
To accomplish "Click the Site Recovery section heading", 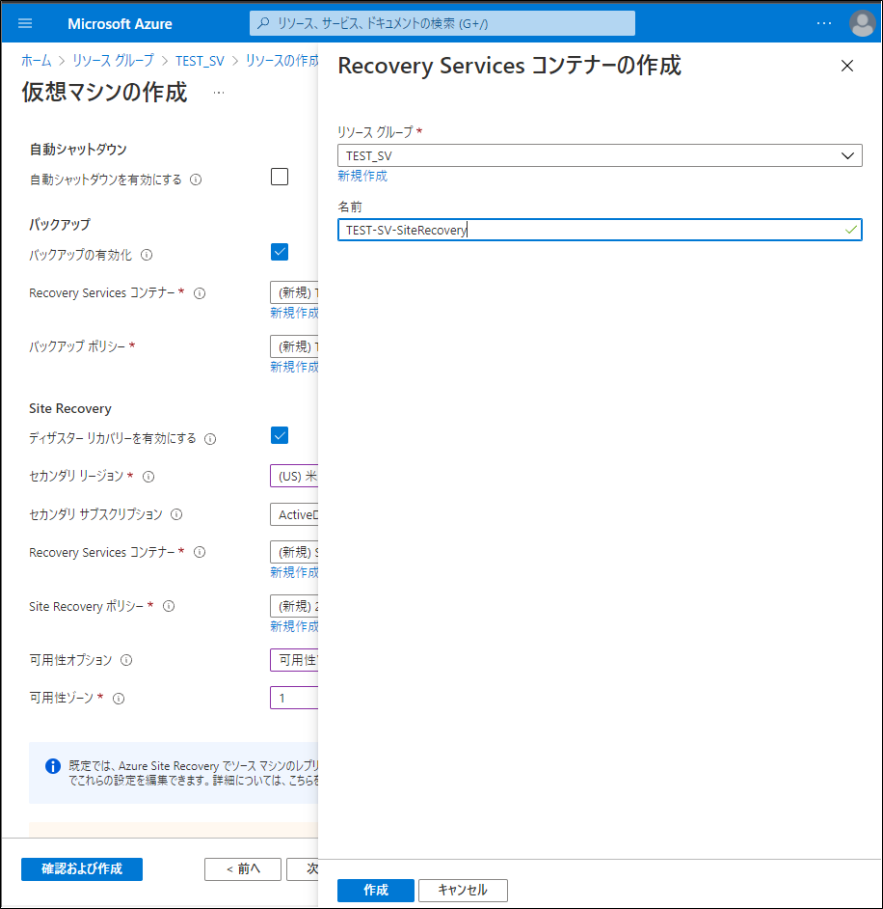I will [x=70, y=409].
